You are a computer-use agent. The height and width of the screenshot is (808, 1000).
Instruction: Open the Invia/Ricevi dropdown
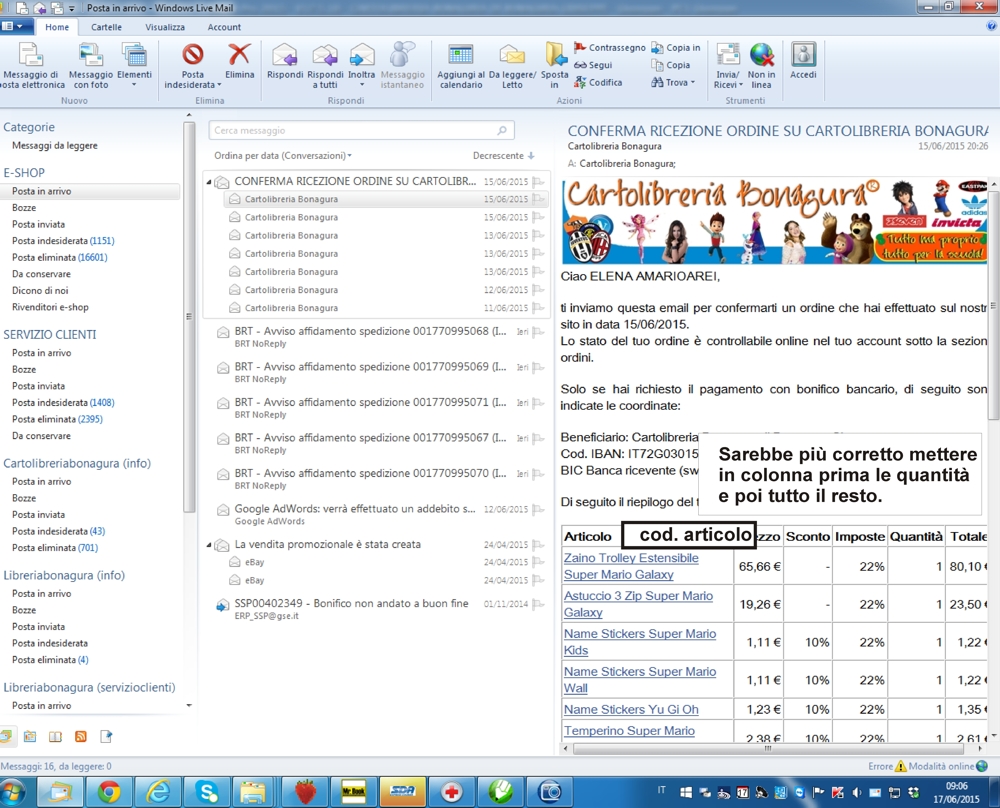click(x=728, y=80)
